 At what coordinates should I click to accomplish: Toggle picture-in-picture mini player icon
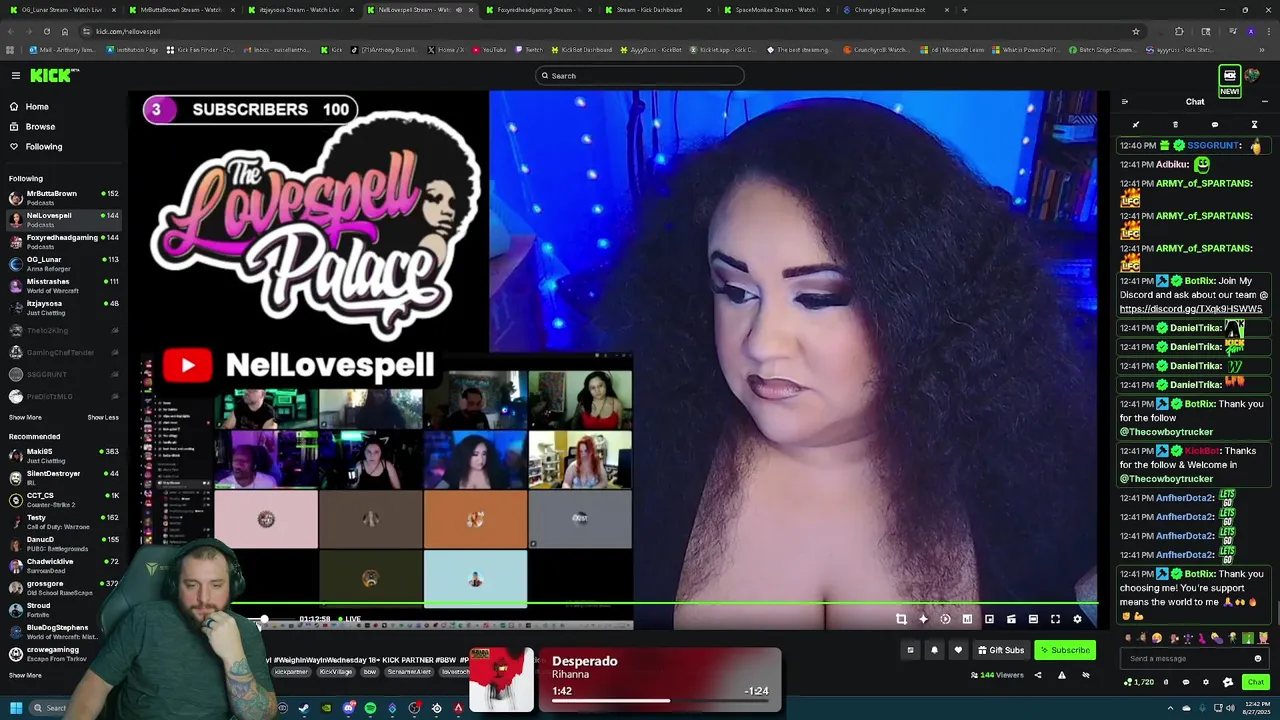989,619
